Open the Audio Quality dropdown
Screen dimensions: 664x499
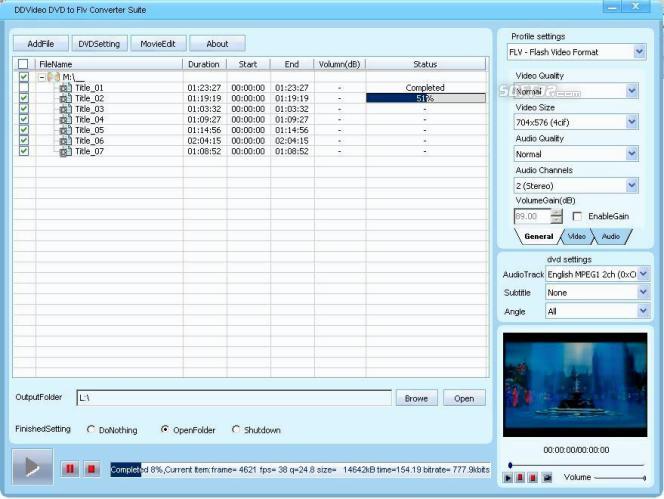(x=632, y=154)
